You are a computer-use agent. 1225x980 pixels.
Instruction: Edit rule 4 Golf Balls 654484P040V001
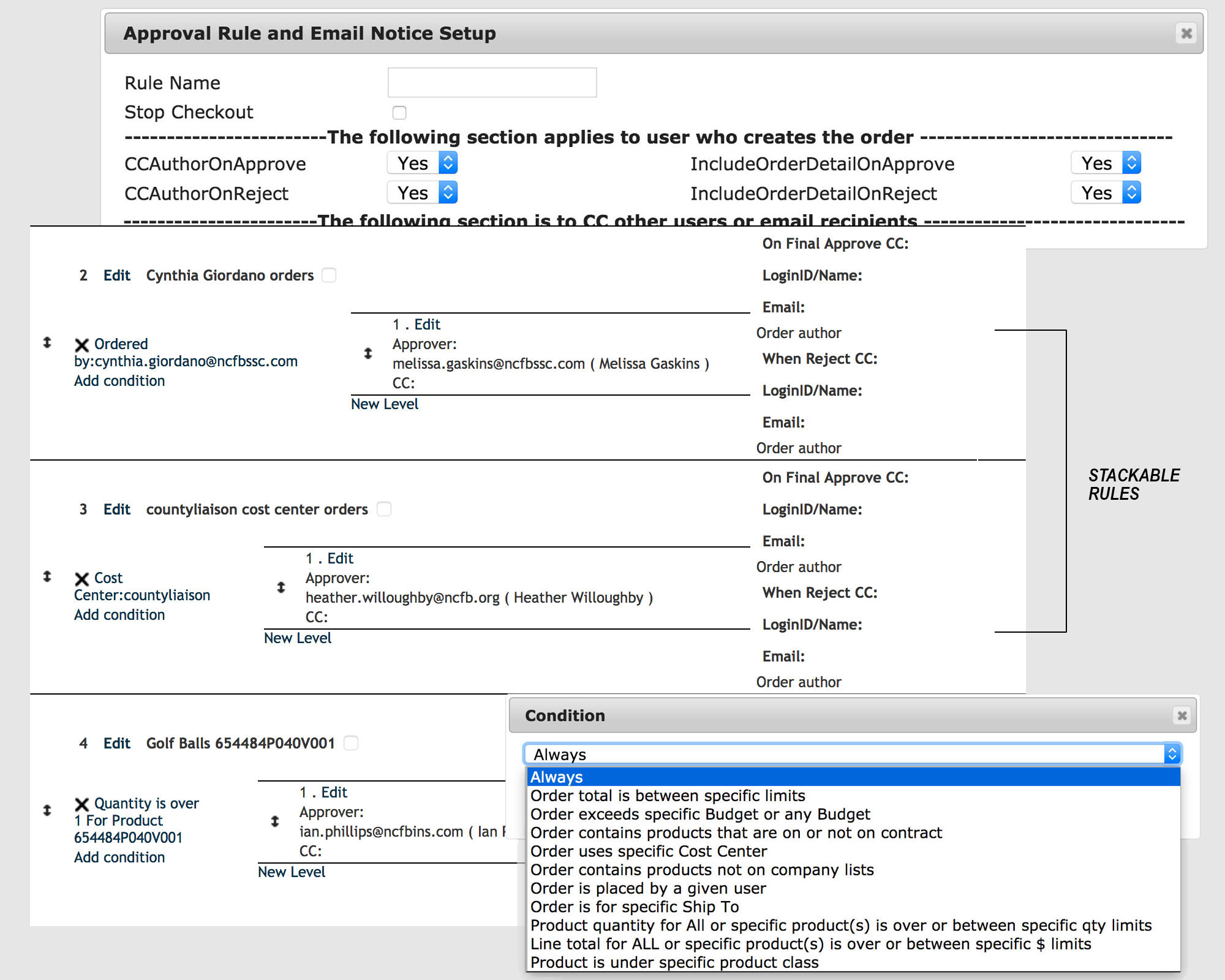click(117, 743)
